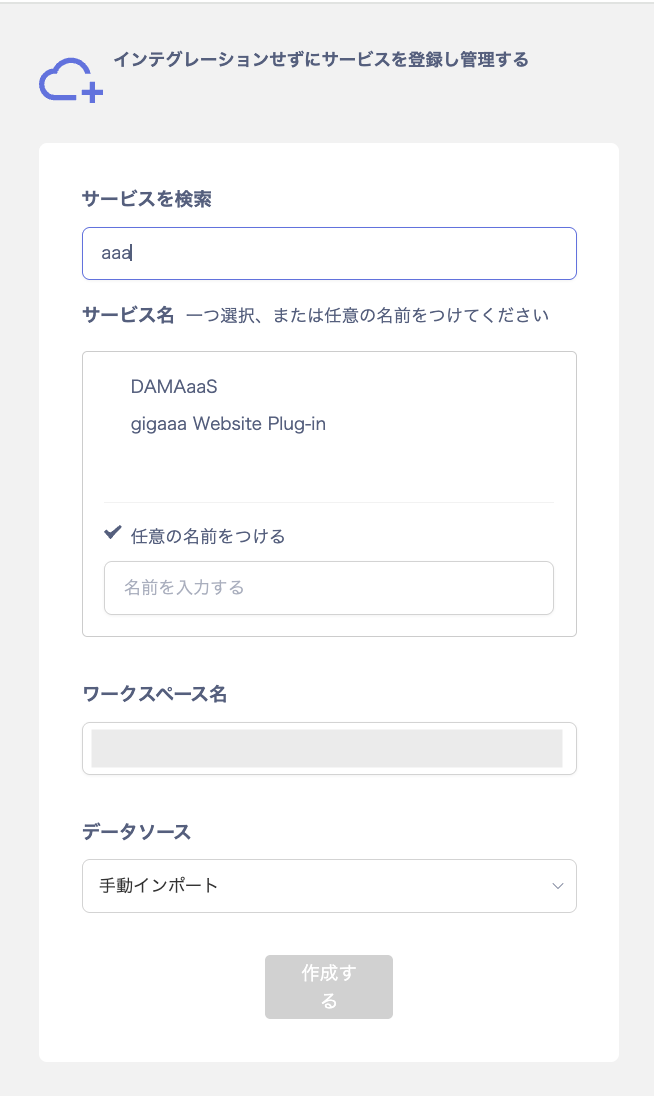
Task: Toggle the 任意の名前をつける option label
Action: (208, 536)
